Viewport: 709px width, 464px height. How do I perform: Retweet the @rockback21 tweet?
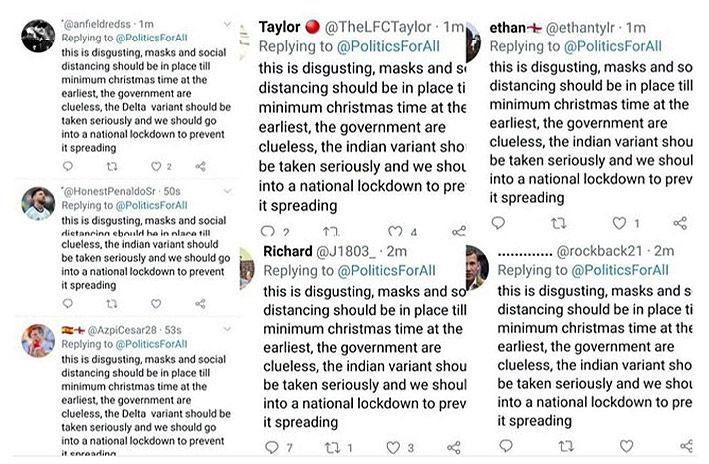coord(566,446)
